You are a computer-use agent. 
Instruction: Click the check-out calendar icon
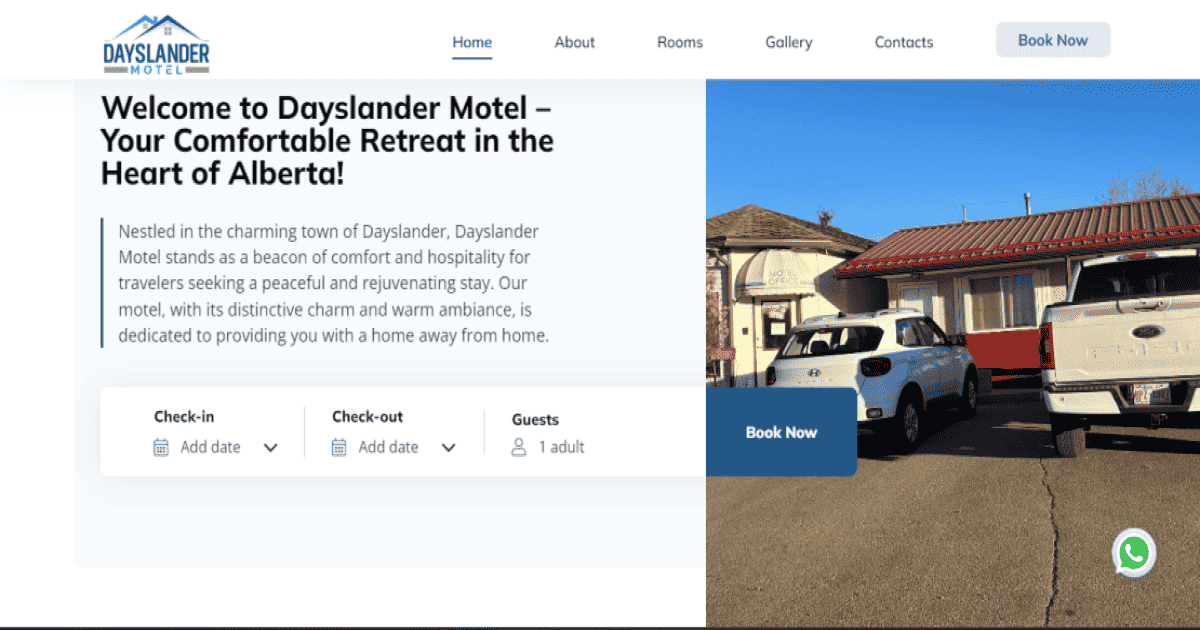(339, 447)
